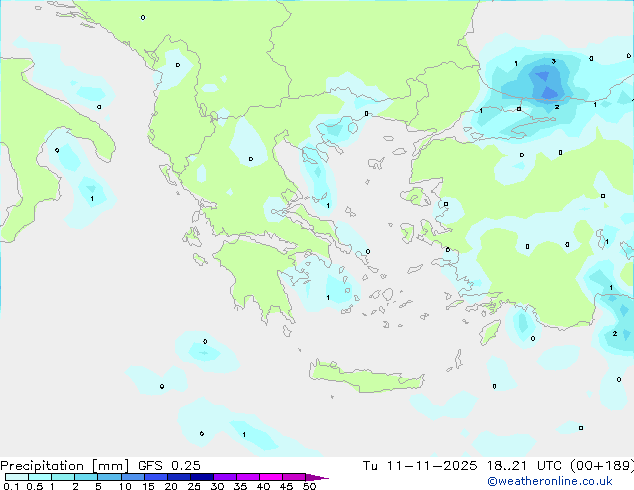The width and height of the screenshot is (634, 490).
Task: Click the '(00+189)' forecast offset text
Action: (x=602, y=466)
